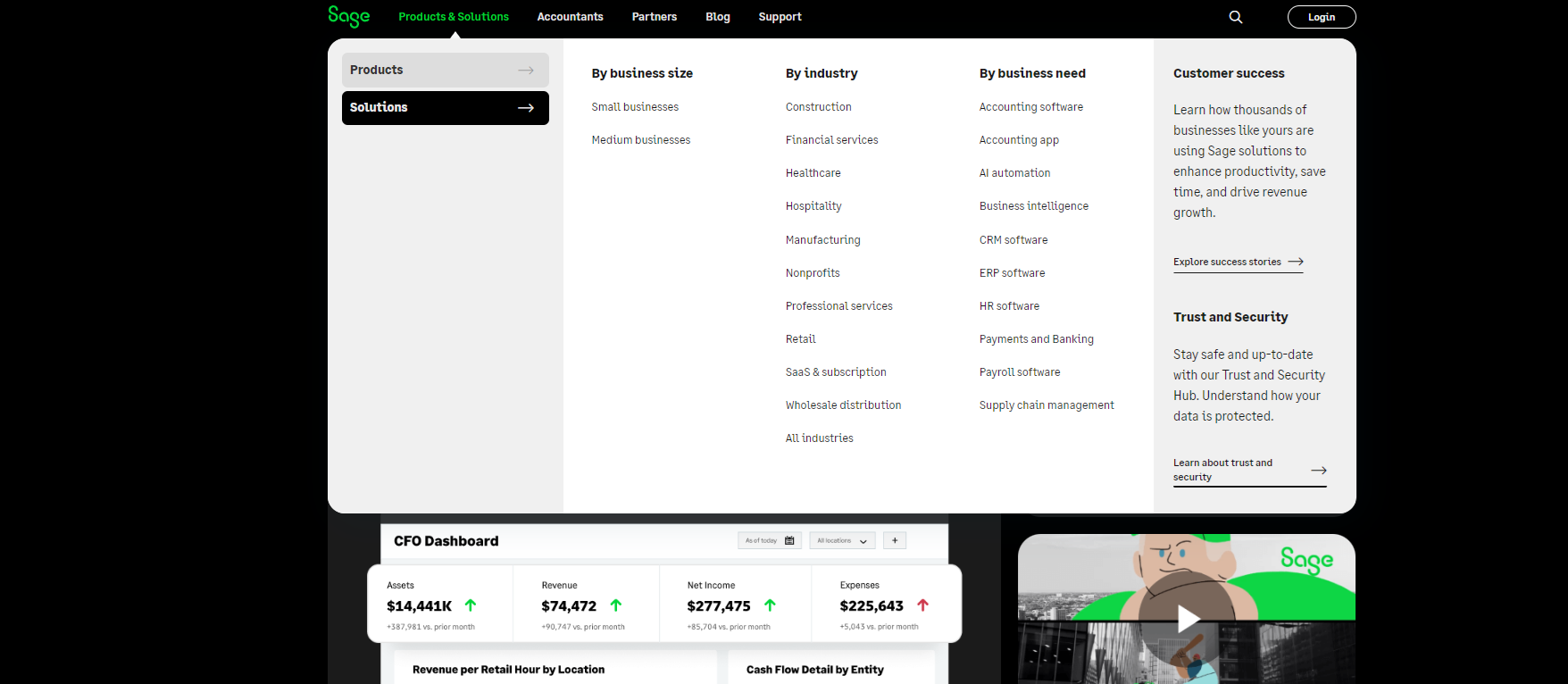Click the As of today date field

point(770,540)
